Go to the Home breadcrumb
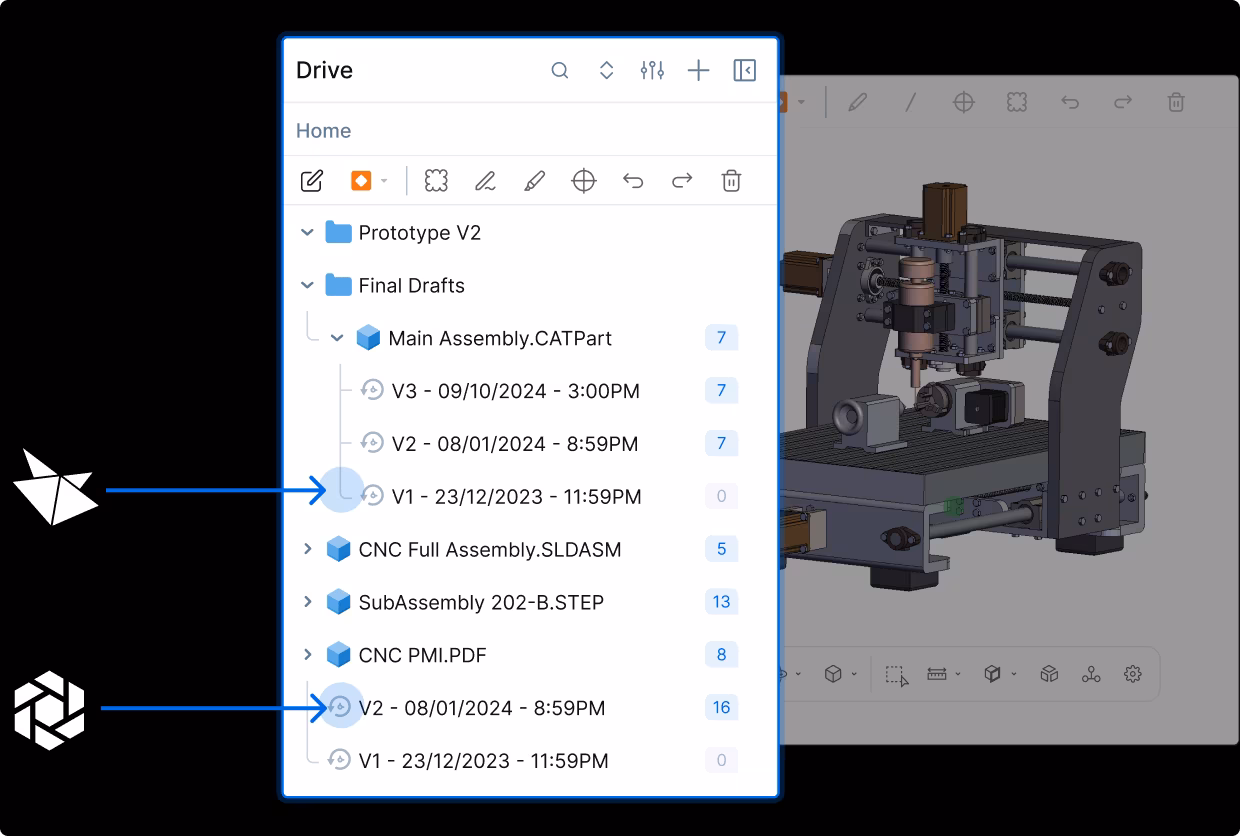Viewport: 1240px width, 836px height. (x=323, y=131)
